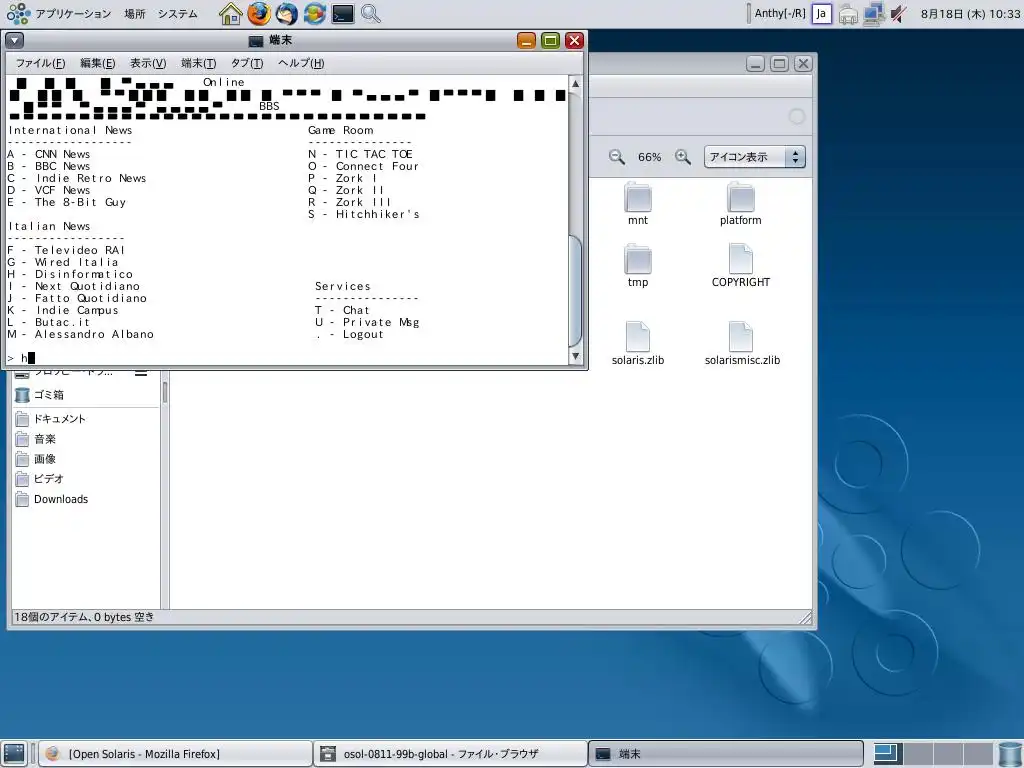Open the 端末 menu in the terminal
This screenshot has width=1024, height=768.
point(199,63)
